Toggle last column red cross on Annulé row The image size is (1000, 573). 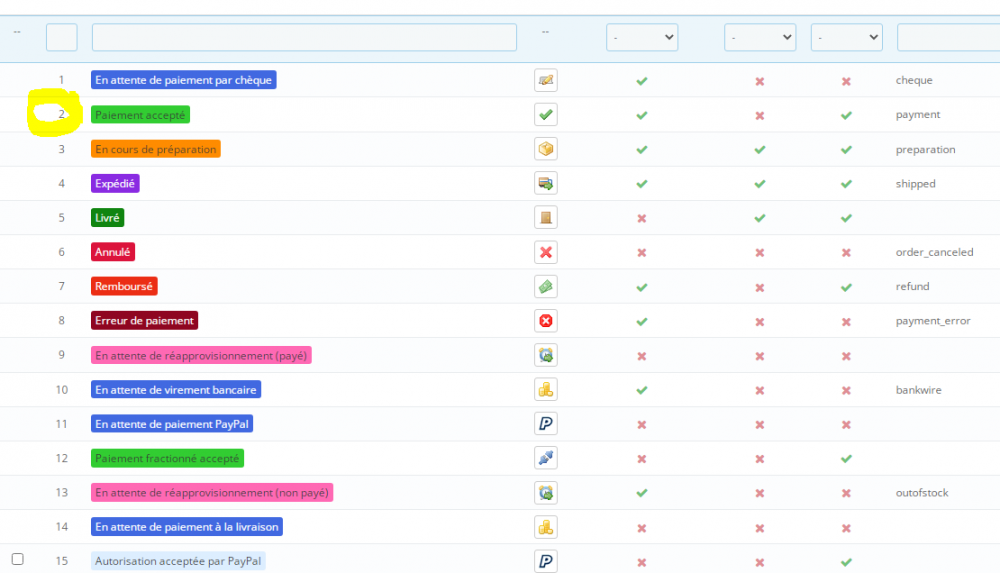click(846, 253)
